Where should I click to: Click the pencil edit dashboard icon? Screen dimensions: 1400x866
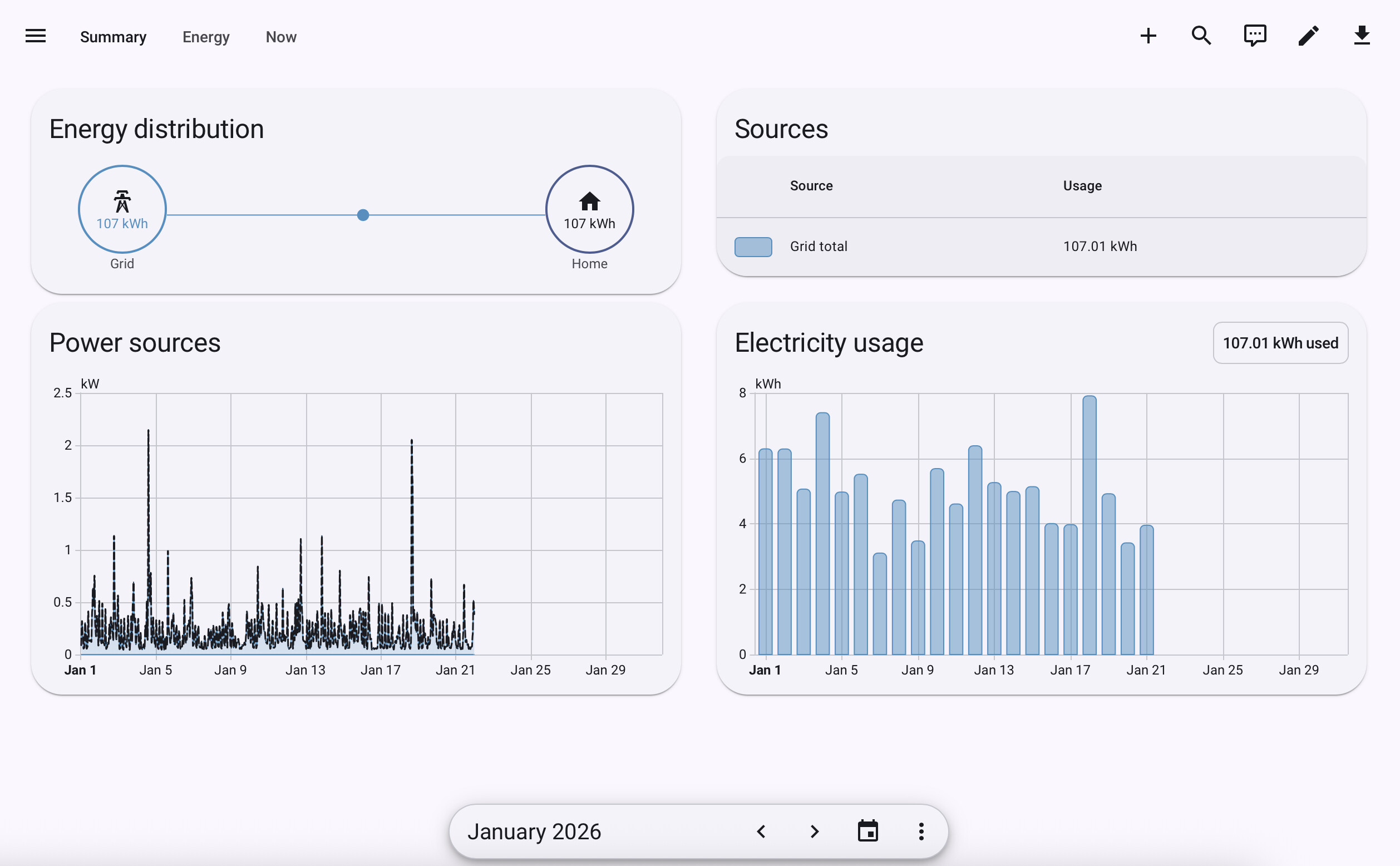1308,36
